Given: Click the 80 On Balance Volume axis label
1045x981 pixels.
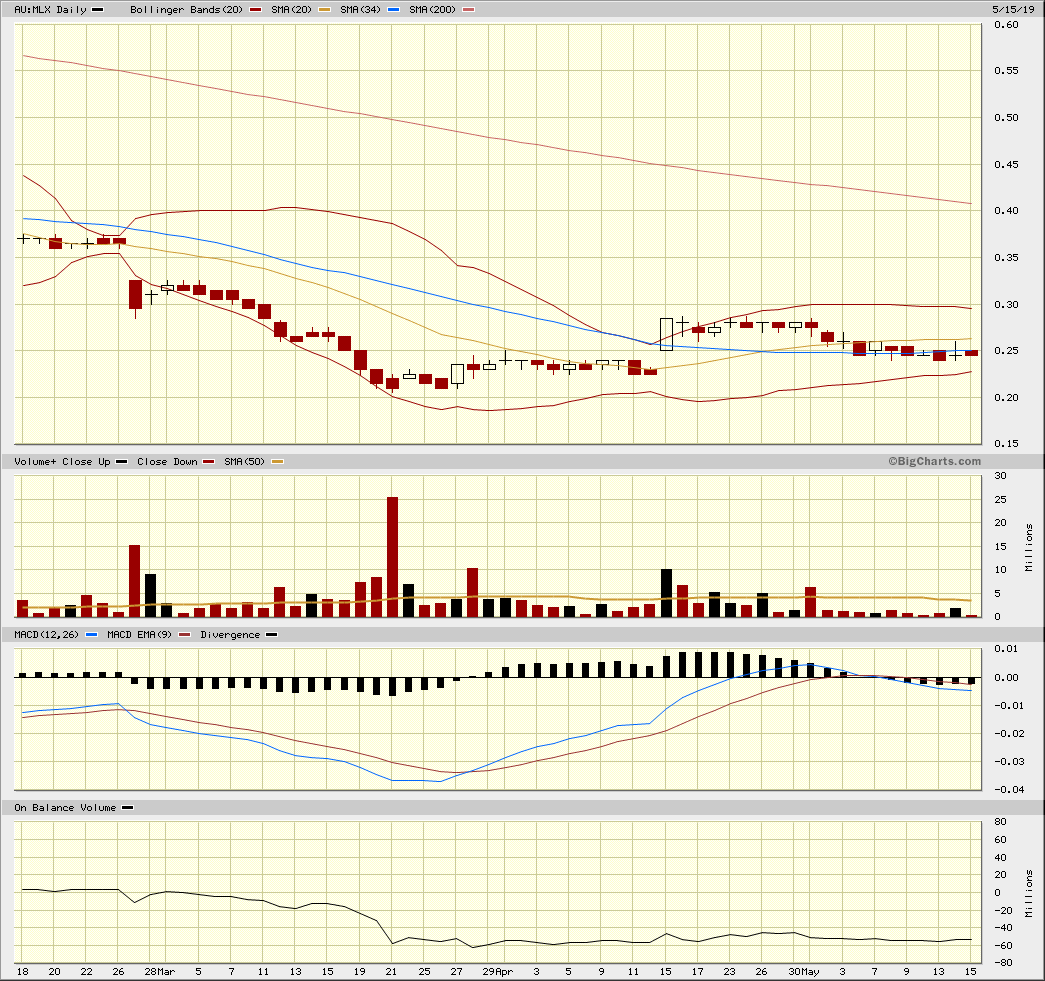Looking at the screenshot, I should pos(1000,822).
